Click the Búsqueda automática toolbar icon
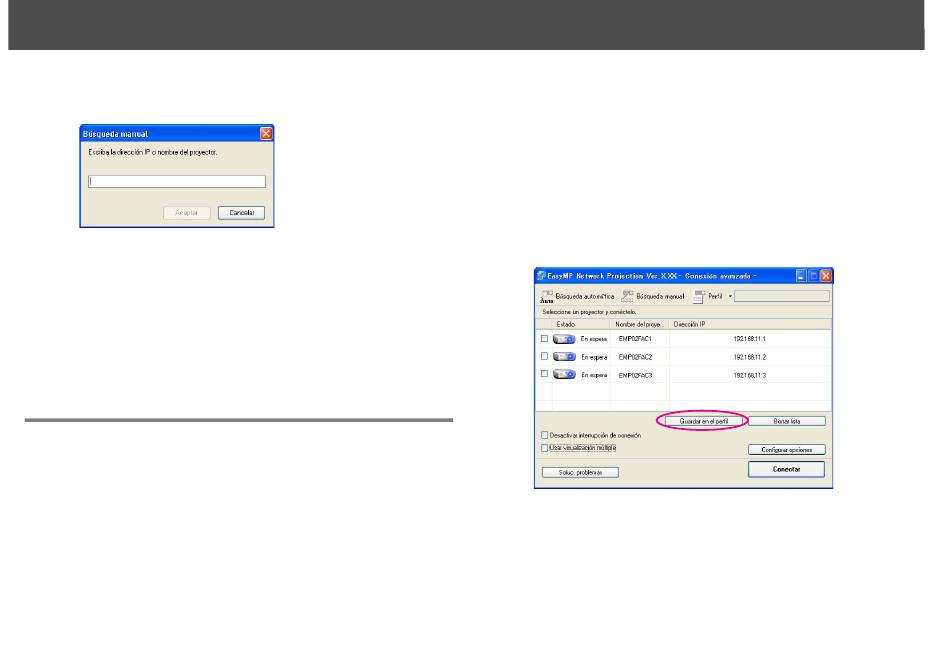Screen dimensions: 950x659 pyautogui.click(x=546, y=297)
